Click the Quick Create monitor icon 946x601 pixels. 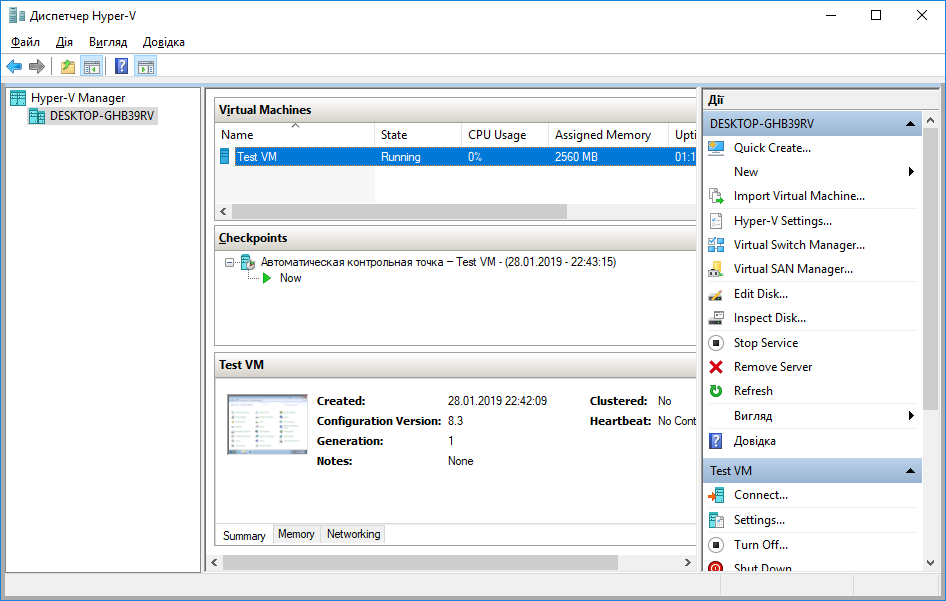coord(716,148)
